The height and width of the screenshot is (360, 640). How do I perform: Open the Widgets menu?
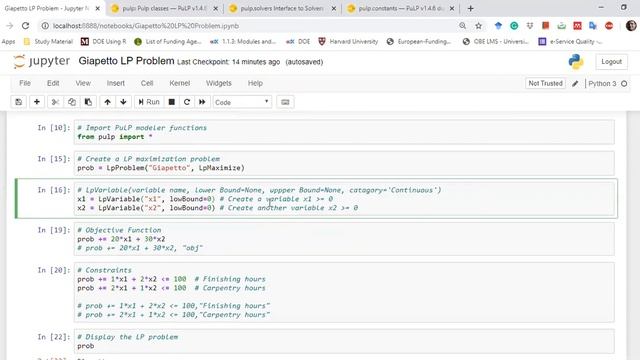pos(219,83)
